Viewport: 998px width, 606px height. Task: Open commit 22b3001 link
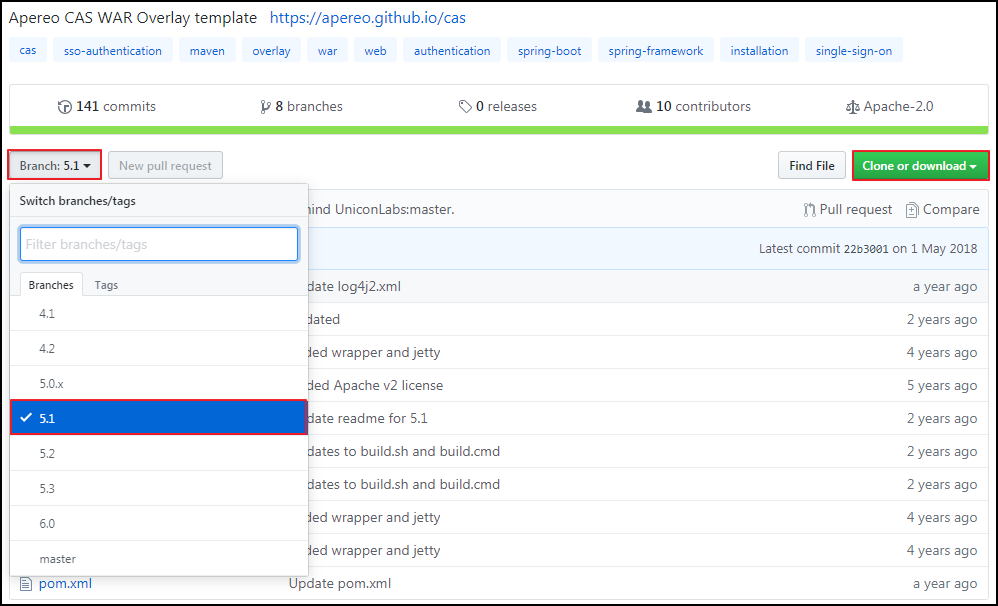tap(866, 249)
